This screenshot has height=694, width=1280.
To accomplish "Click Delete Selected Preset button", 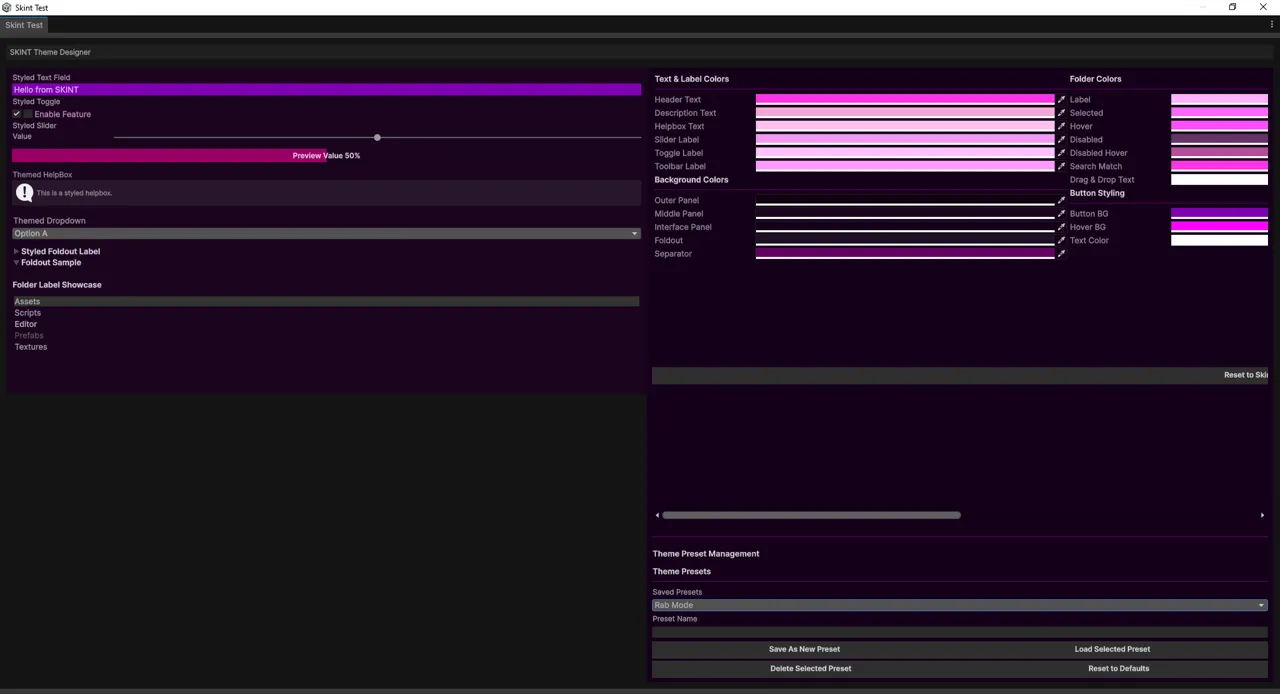I will pyautogui.click(x=811, y=669).
